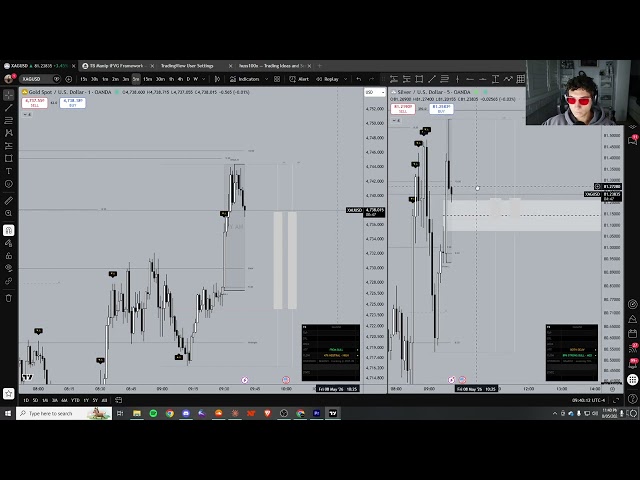Screen dimensions: 640x480
Task: Open the user avatar menu
Action: click(x=9, y=78)
